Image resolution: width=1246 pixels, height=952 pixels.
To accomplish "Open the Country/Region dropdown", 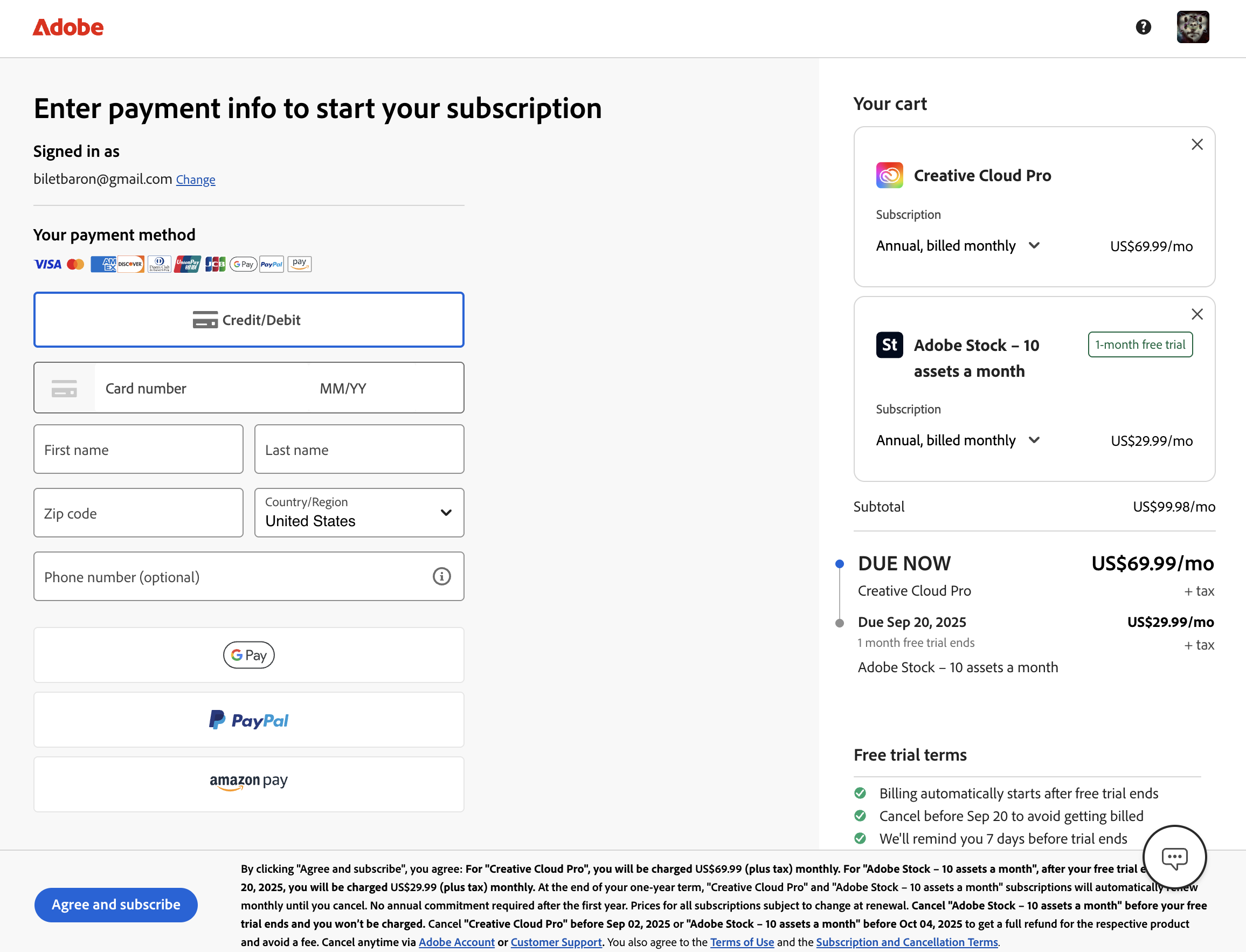I will [359, 513].
